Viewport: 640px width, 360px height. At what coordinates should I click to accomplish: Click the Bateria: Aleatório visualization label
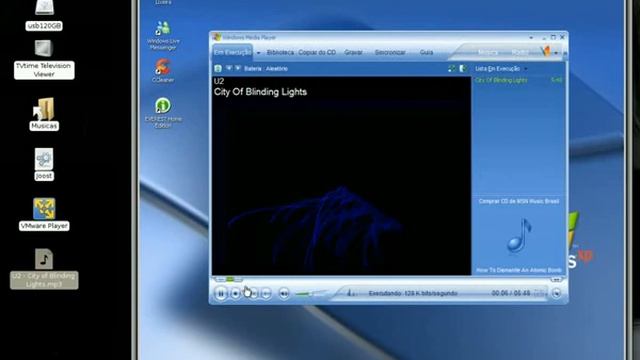point(266,69)
